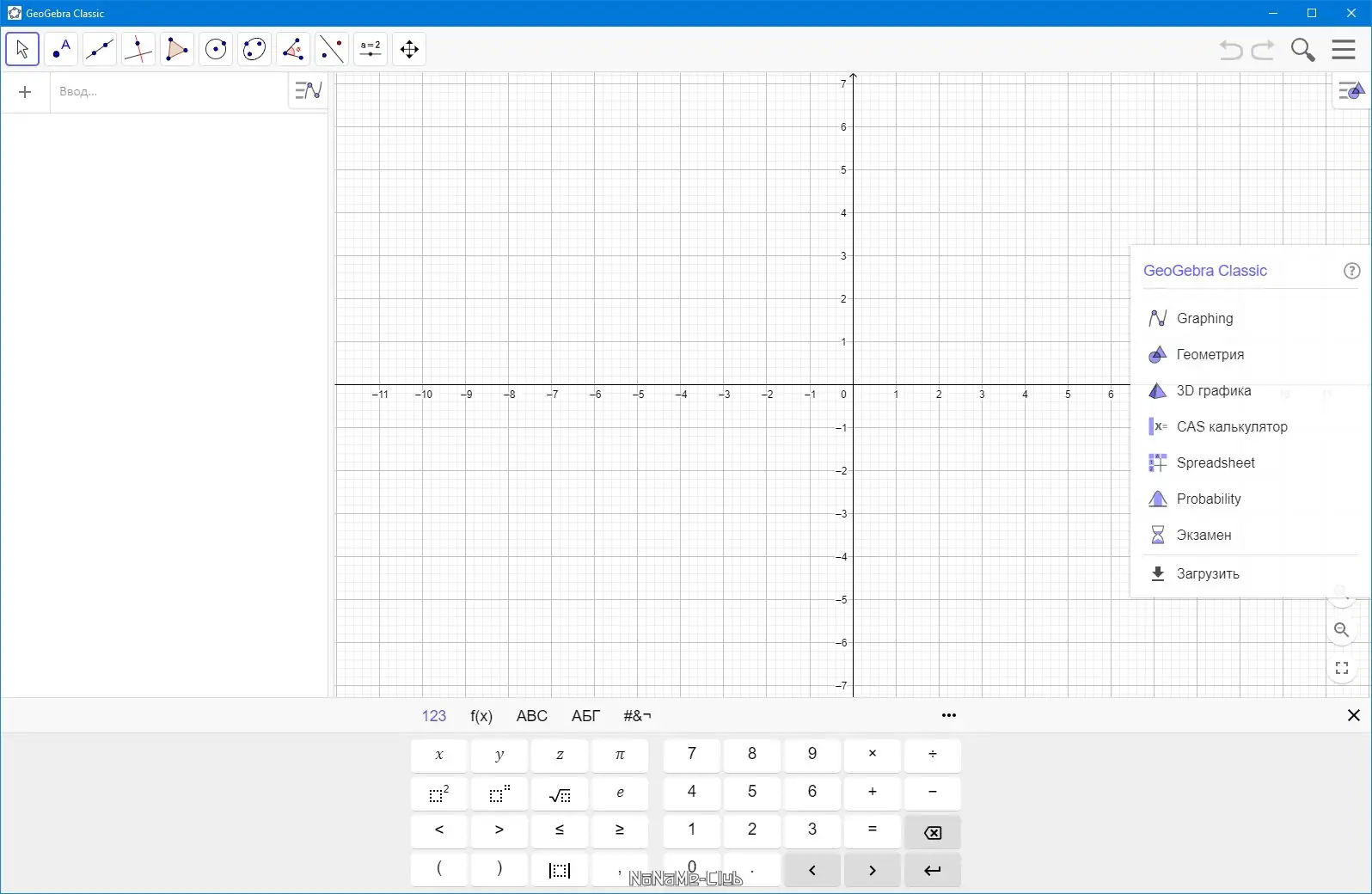Screen dimensions: 1372x894
Task: Undo the last action
Action: tap(1231, 50)
